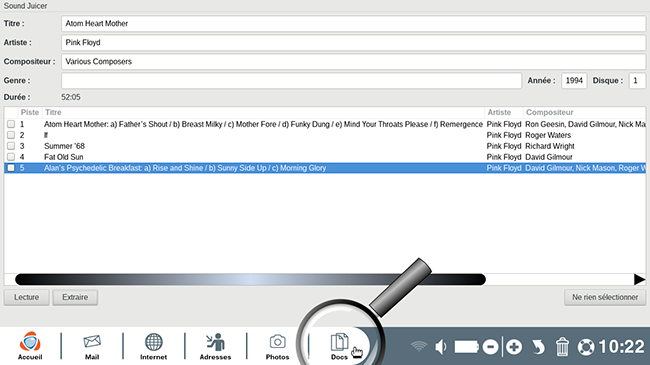Click composer cell Ron Geesin, David Gilmour
Viewport: 650px width, 365px height.
coord(585,124)
